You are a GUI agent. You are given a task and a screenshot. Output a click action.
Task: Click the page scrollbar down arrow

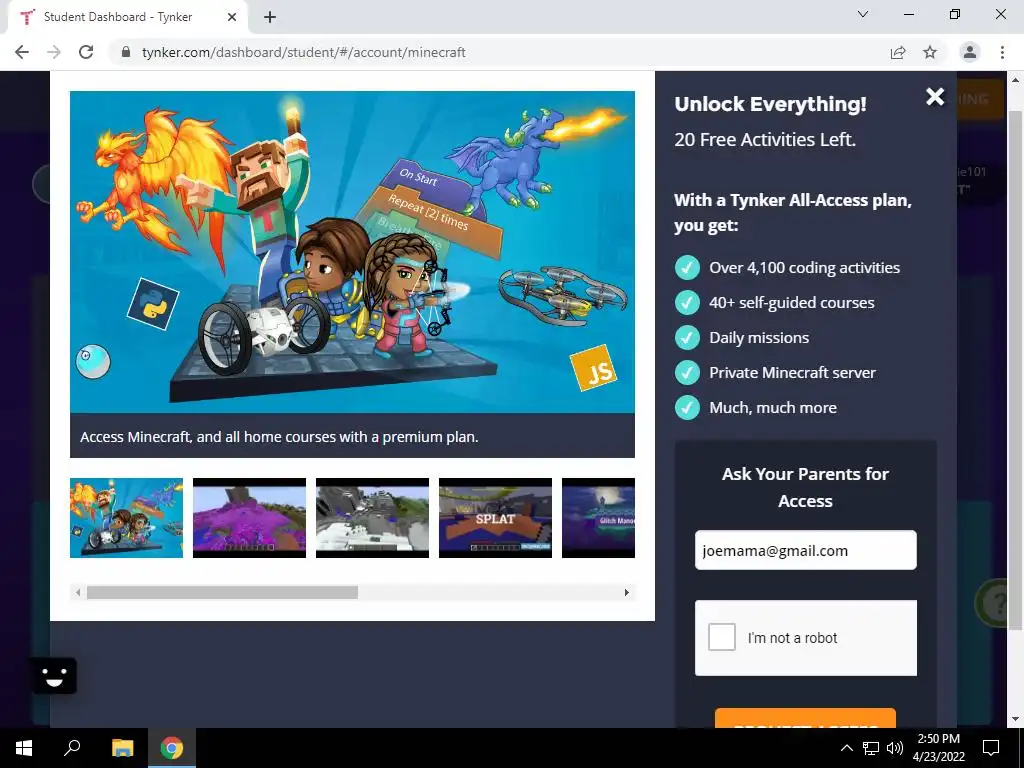pos(1015,720)
